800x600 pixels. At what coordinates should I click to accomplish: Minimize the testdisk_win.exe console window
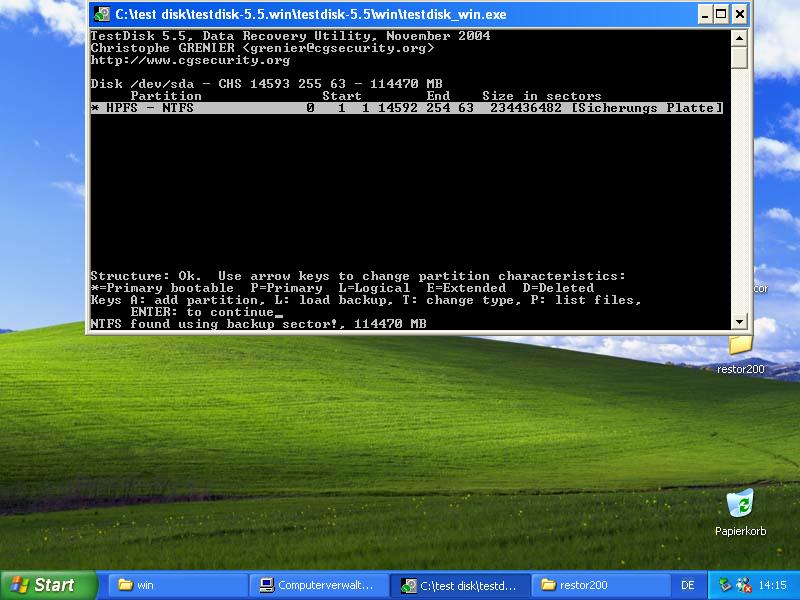click(705, 14)
